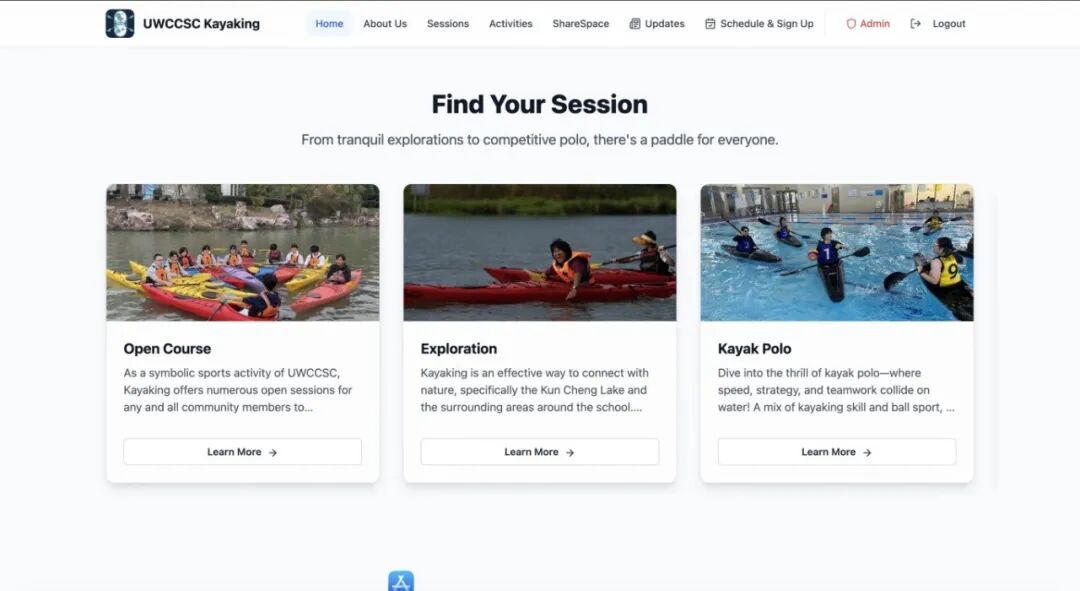Click the Logout arrow icon
The width and height of the screenshot is (1080, 591).
(915, 23)
